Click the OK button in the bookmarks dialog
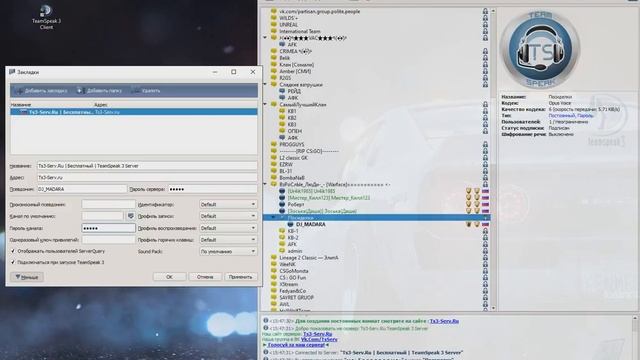 (x=169, y=277)
